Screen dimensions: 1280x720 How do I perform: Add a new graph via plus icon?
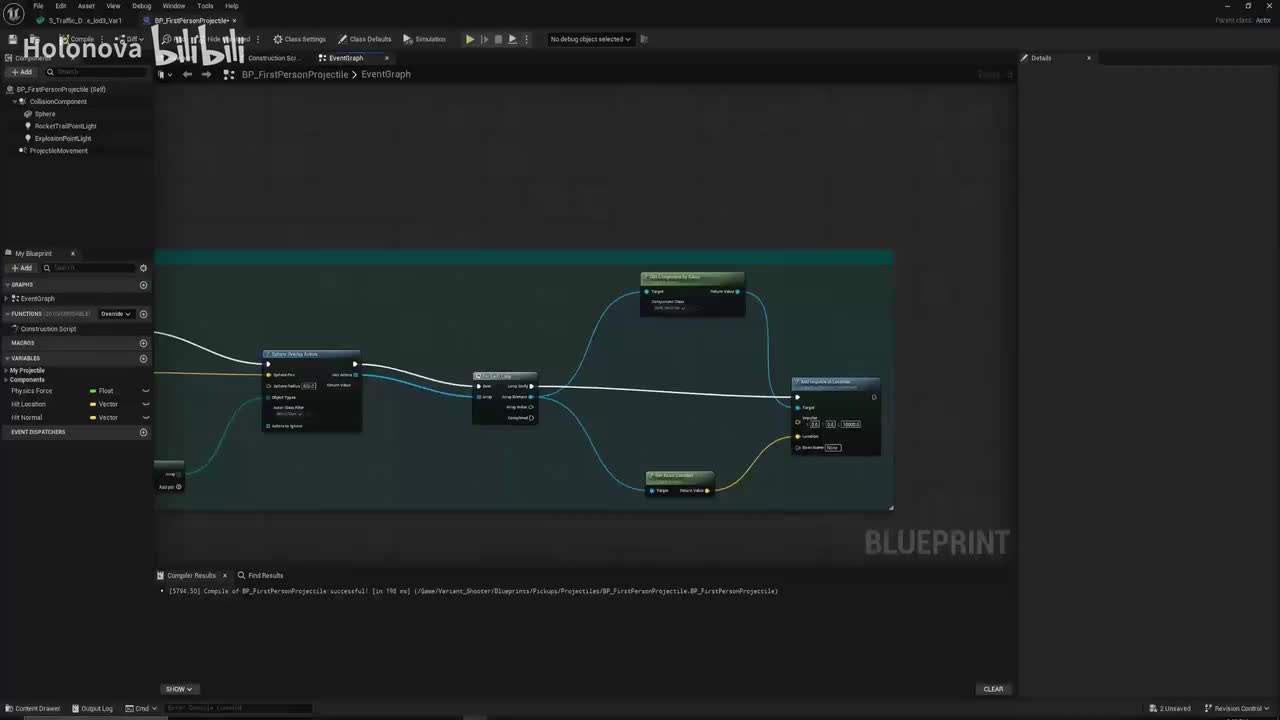coord(143,285)
